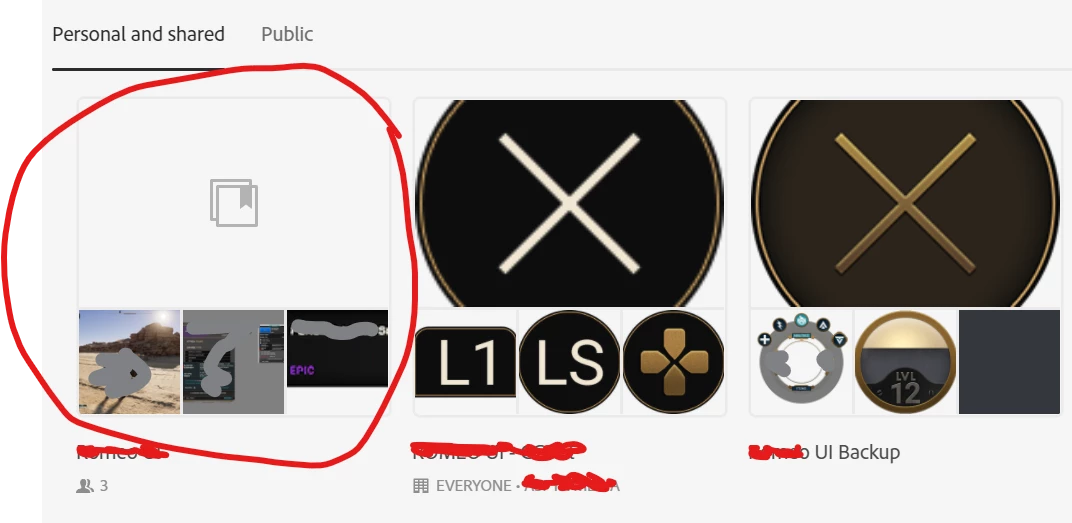Click the collaborator count 3
Viewport: 1072px width, 523px height.
104,486
